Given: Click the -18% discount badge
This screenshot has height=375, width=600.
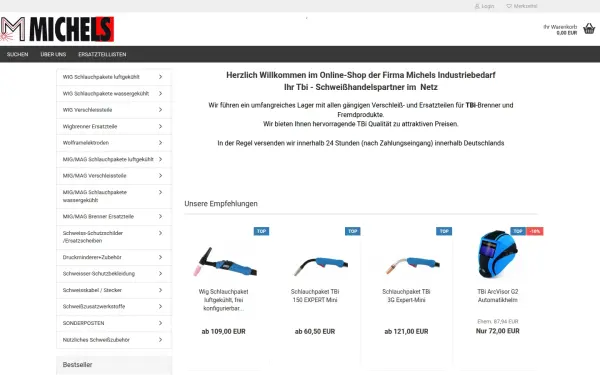Looking at the screenshot, I should point(535,231).
